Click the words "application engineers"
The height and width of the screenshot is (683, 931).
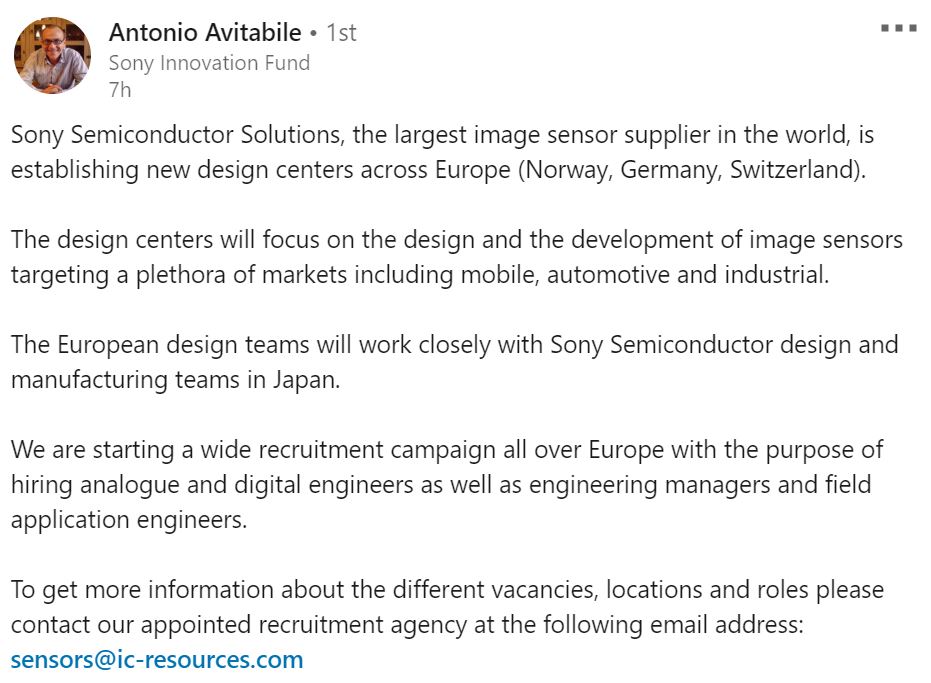(128, 520)
